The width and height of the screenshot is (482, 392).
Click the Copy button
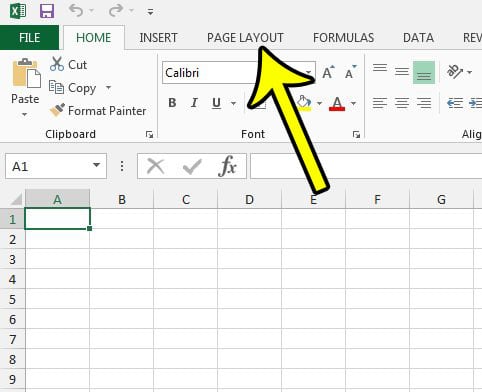pyautogui.click(x=73, y=88)
